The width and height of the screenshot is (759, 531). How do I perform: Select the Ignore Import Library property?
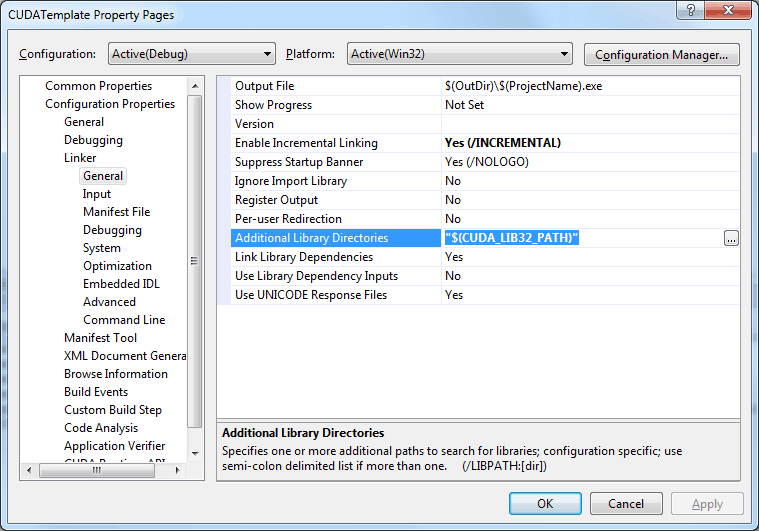(335, 181)
